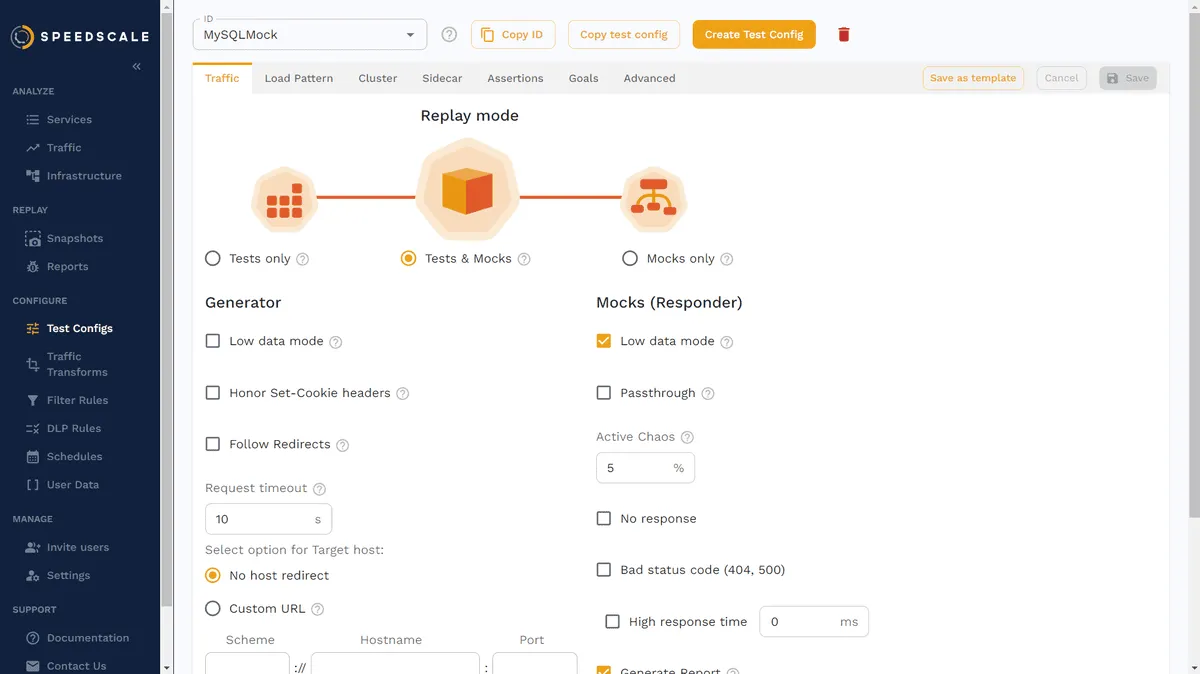
Task: Click the Mocks only hierarchy icon
Action: [x=654, y=198]
